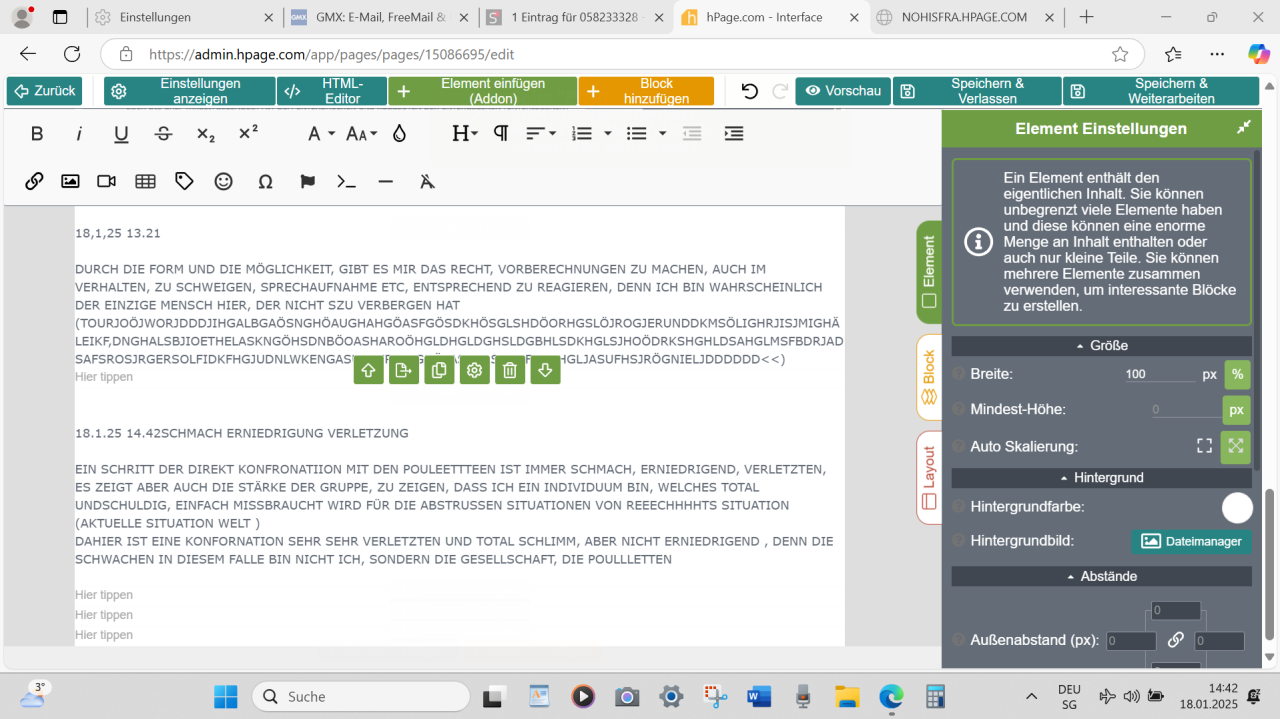The image size is (1280, 719).
Task: Open the text color droplet tool
Action: pos(399,134)
